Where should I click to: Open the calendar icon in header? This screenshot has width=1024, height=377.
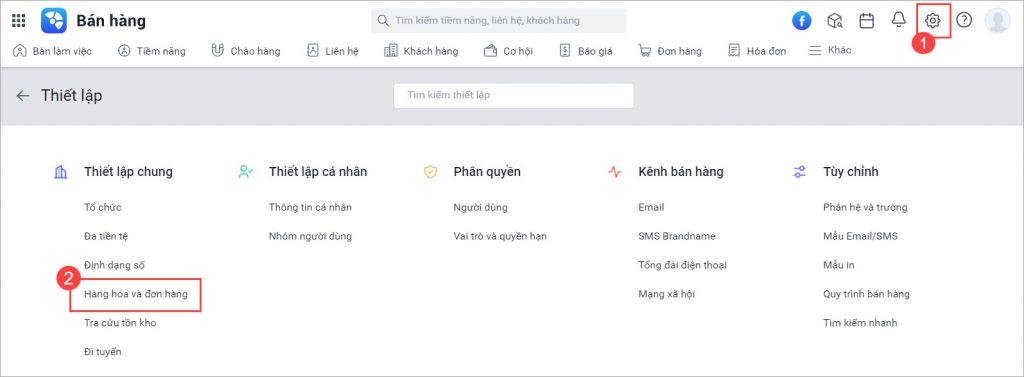[867, 21]
